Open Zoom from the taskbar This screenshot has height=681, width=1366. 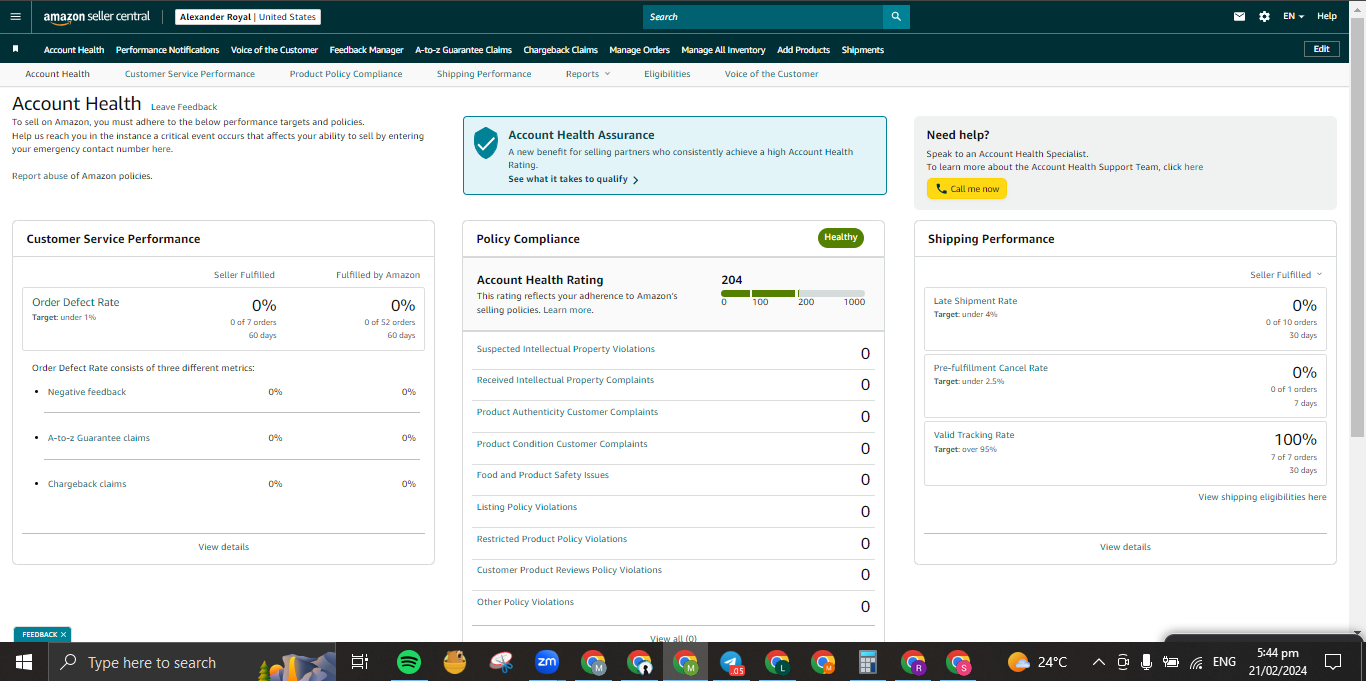tap(546, 662)
